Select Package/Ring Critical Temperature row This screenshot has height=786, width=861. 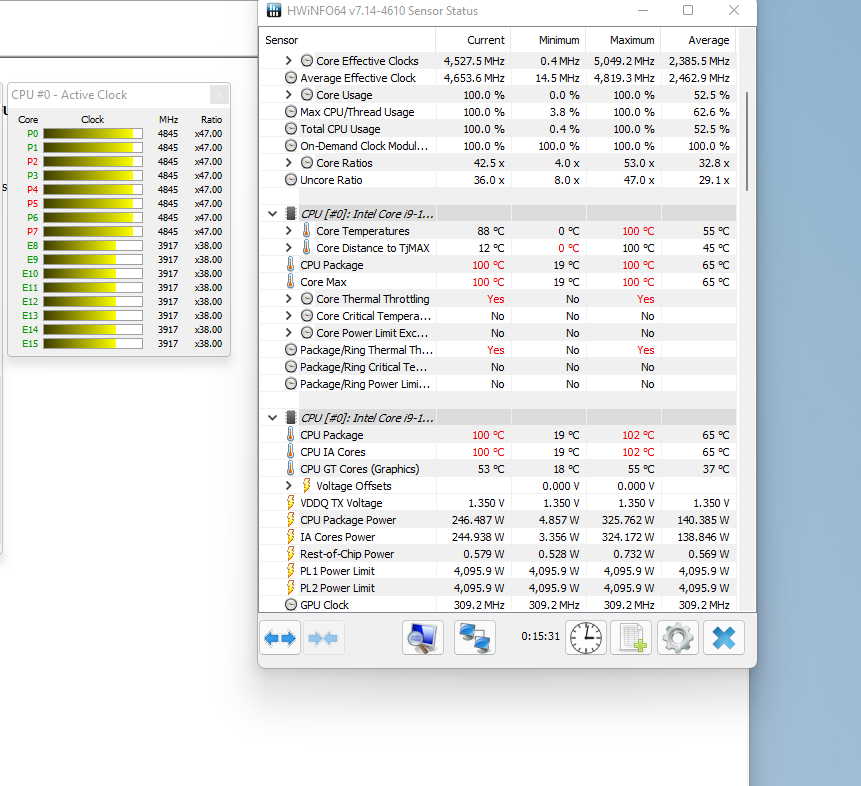click(497, 367)
